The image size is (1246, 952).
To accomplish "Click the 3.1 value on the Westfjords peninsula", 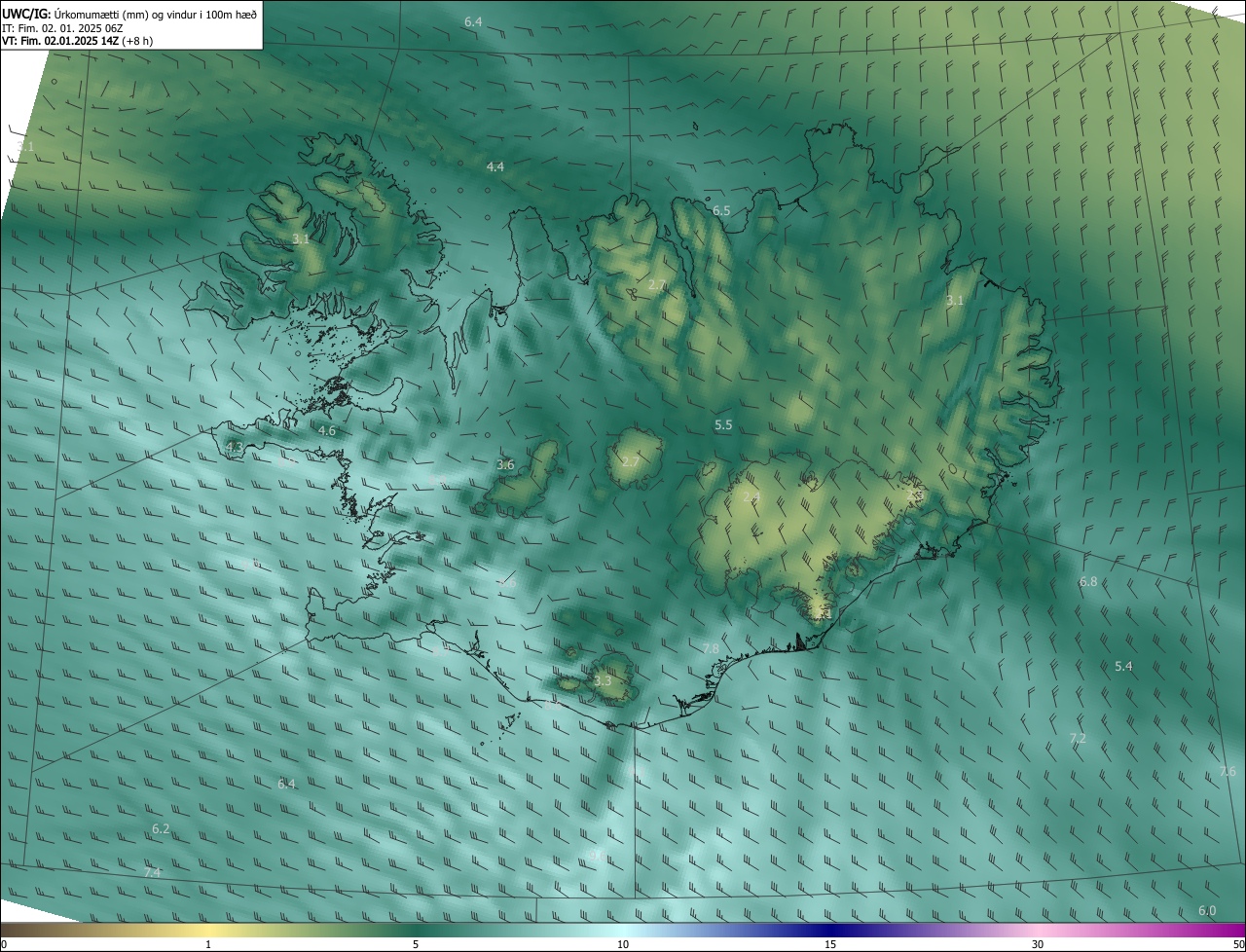I will coord(301,239).
